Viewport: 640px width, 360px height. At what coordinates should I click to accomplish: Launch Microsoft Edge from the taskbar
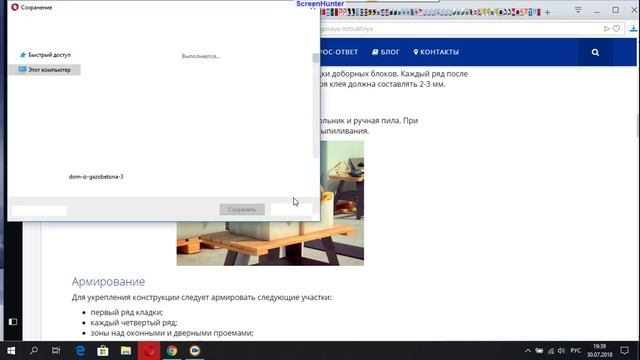[x=80, y=351]
